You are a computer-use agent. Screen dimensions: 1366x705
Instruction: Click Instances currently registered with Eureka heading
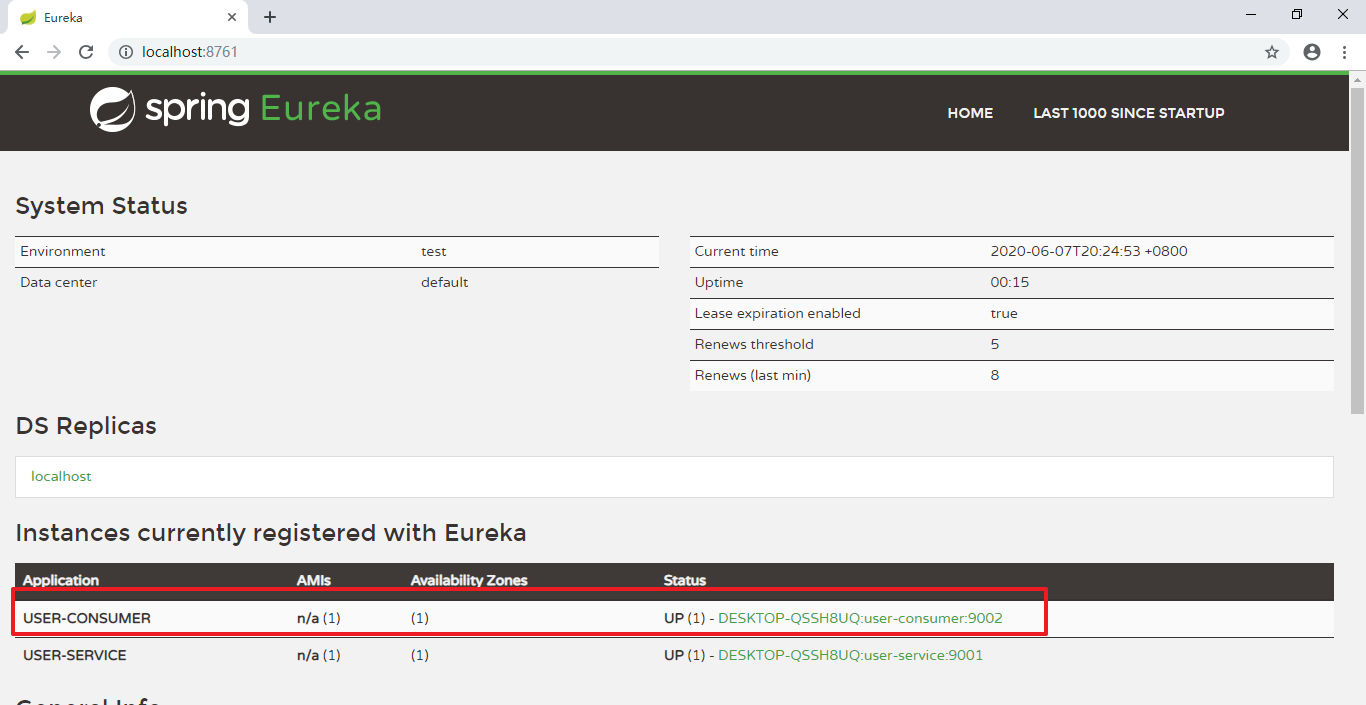(x=271, y=532)
